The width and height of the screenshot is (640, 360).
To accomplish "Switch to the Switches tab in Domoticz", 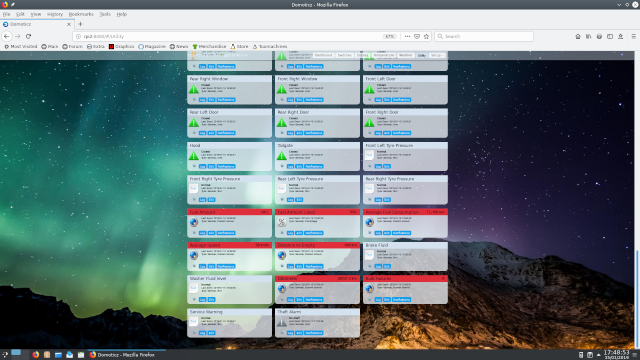I will [x=344, y=55].
